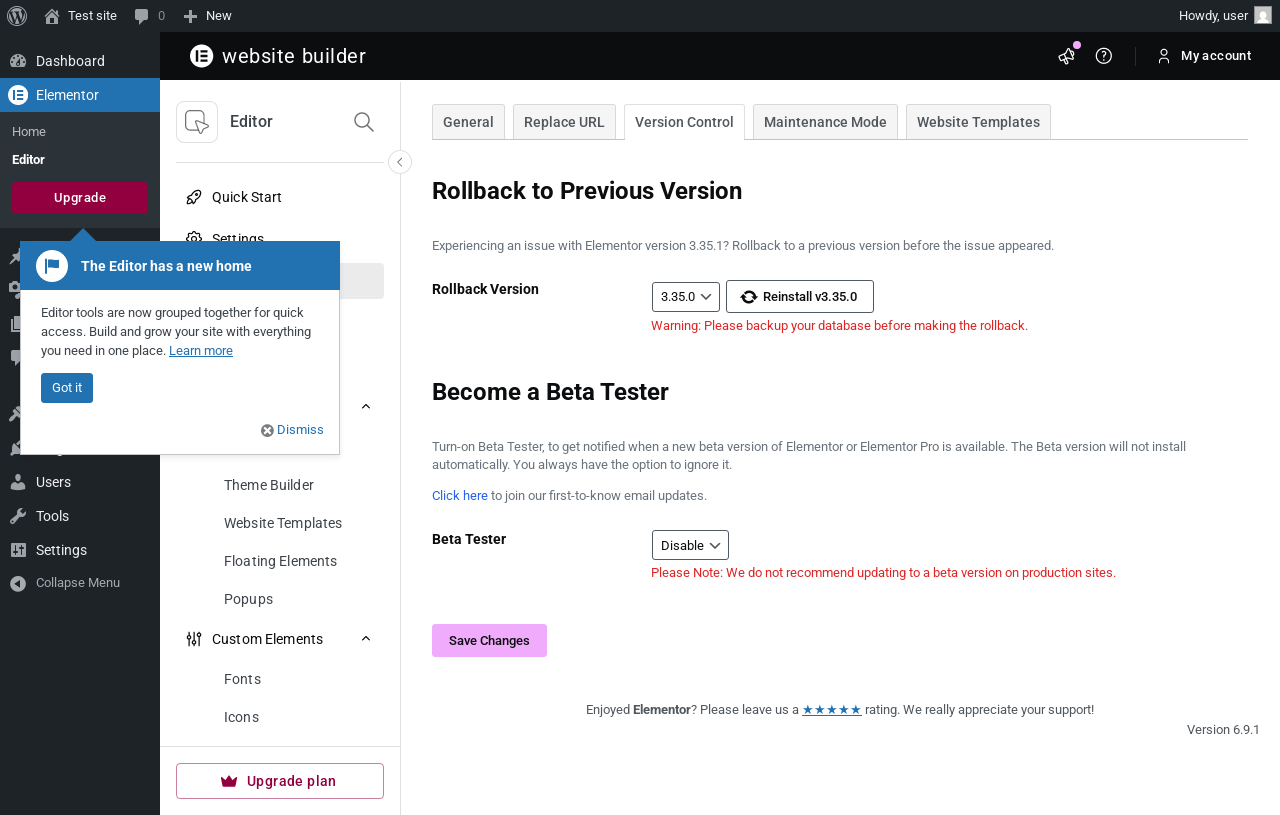The image size is (1280, 815).
Task: Click the Elementor logo in header
Action: click(x=202, y=56)
